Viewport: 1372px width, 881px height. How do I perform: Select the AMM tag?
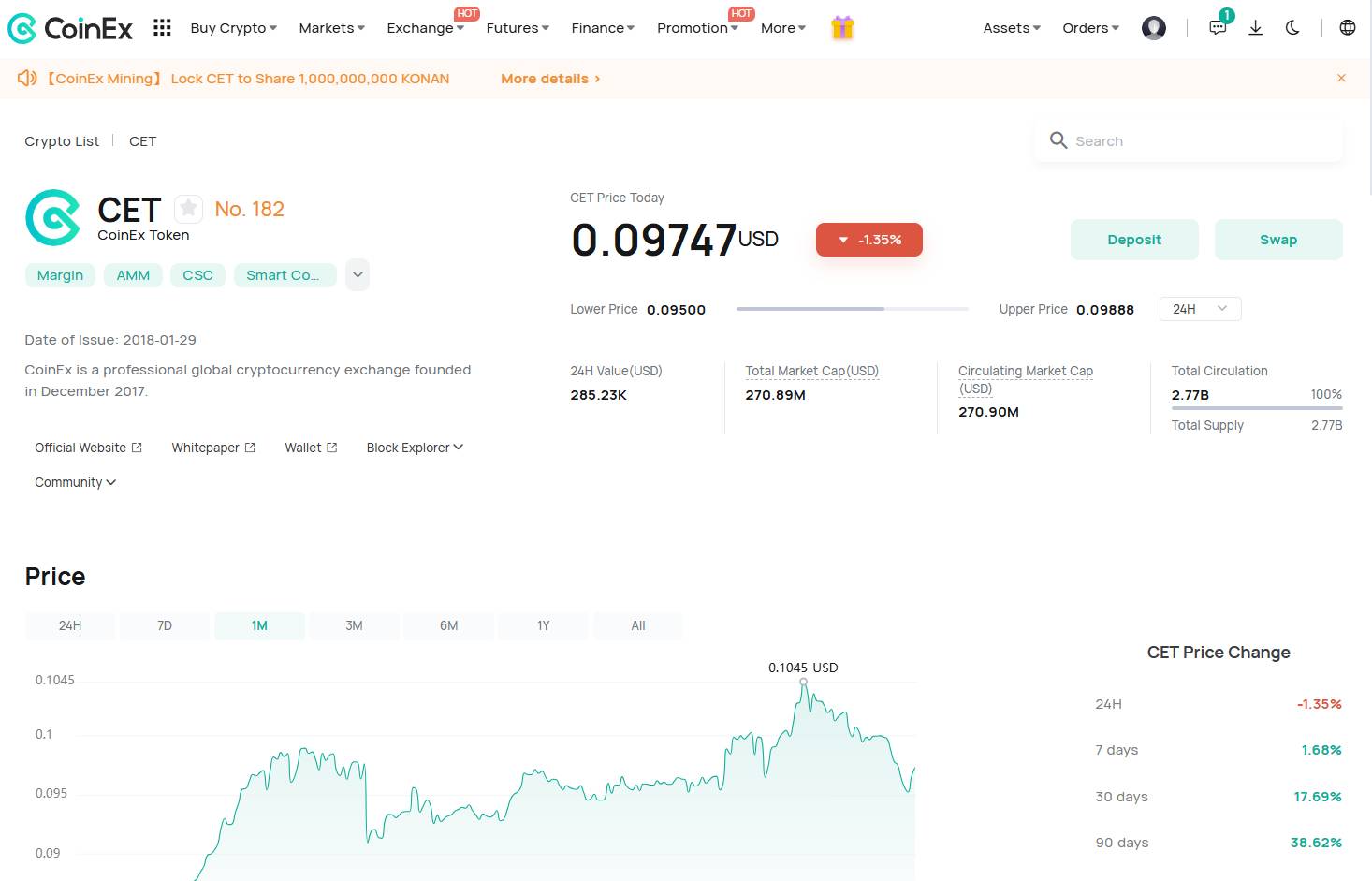133,275
